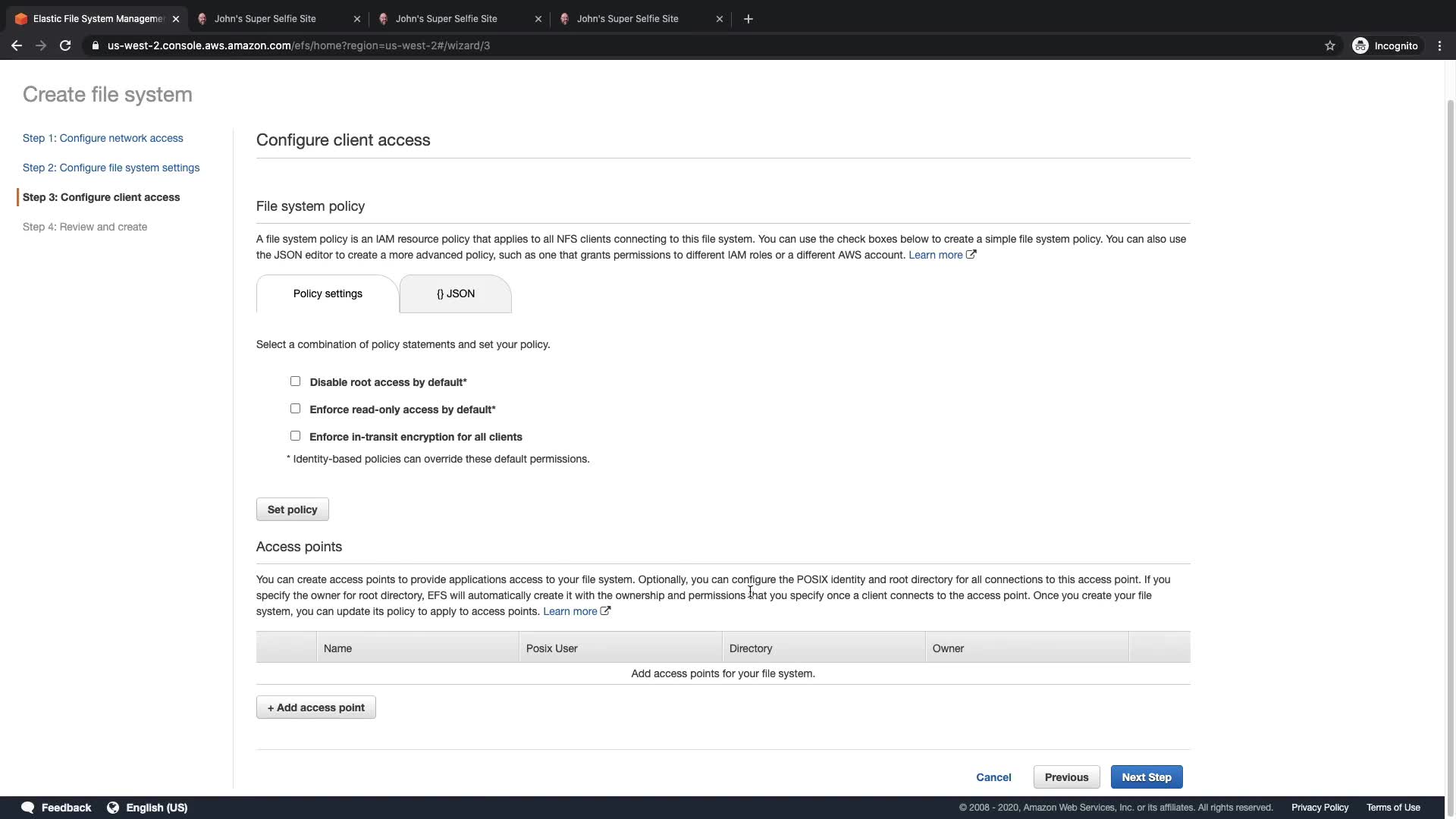Click the Cancel link
The image size is (1456, 819).
click(x=993, y=777)
